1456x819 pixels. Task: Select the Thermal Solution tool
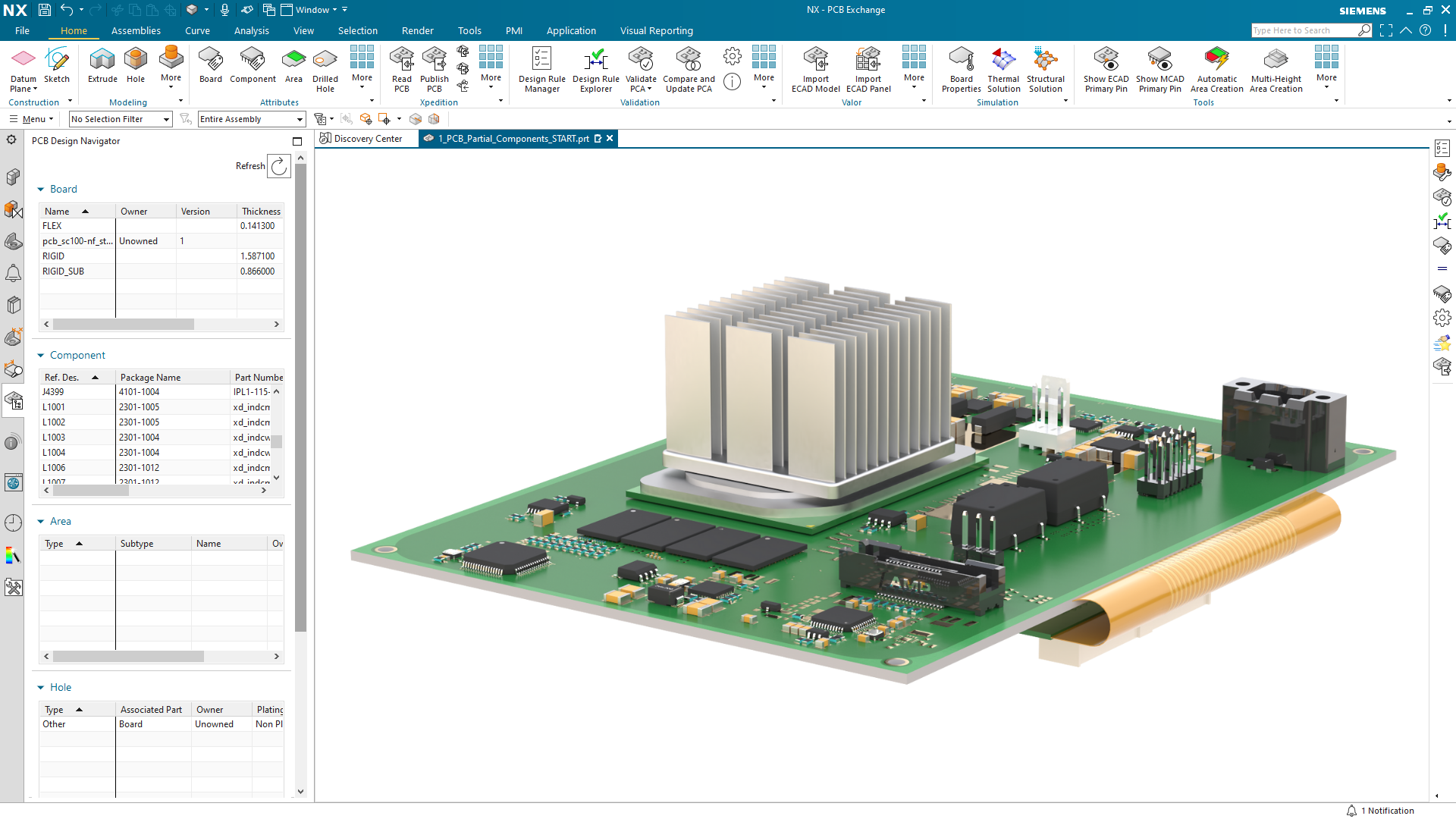point(1003,68)
